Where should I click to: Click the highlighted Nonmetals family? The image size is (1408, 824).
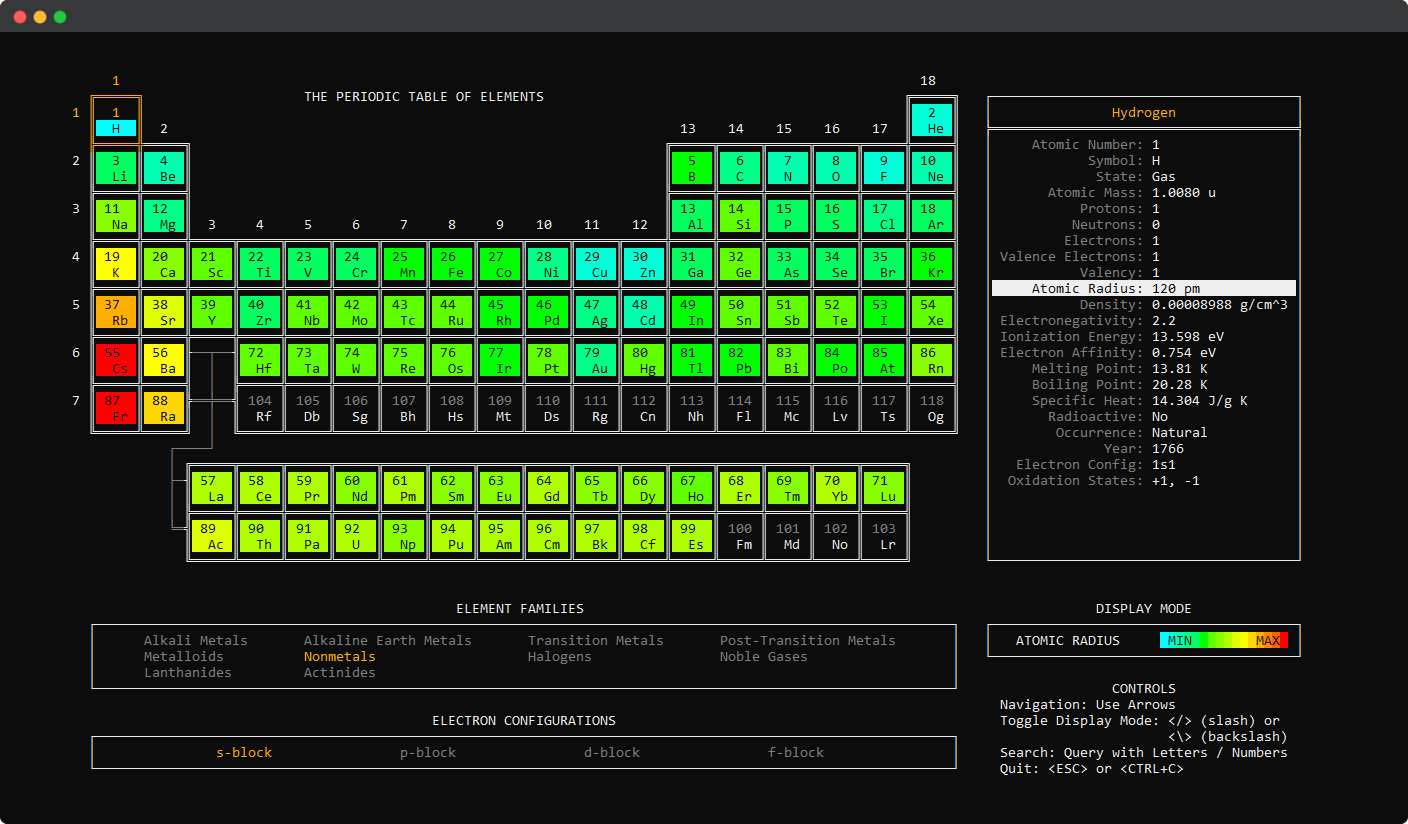click(x=339, y=656)
